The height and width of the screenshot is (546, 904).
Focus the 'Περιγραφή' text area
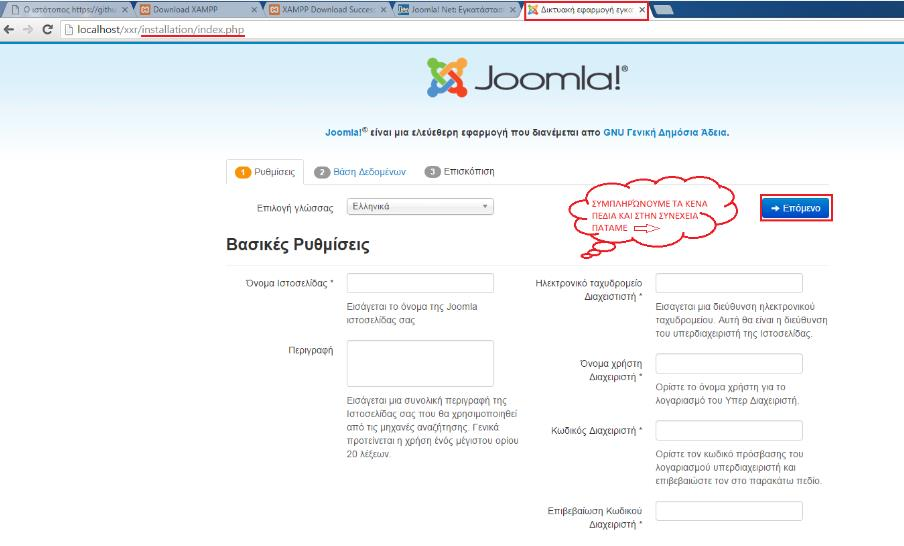[x=420, y=363]
